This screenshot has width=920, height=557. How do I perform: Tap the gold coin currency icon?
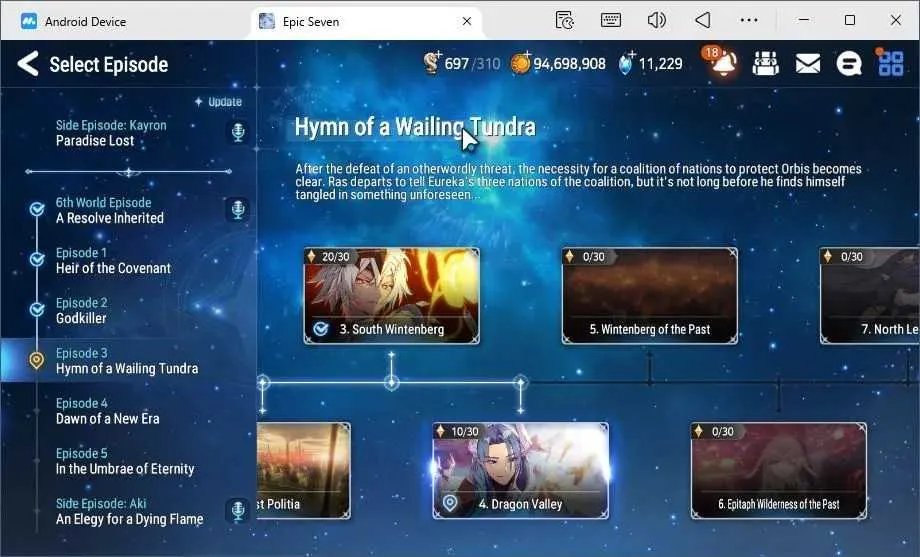coord(520,63)
